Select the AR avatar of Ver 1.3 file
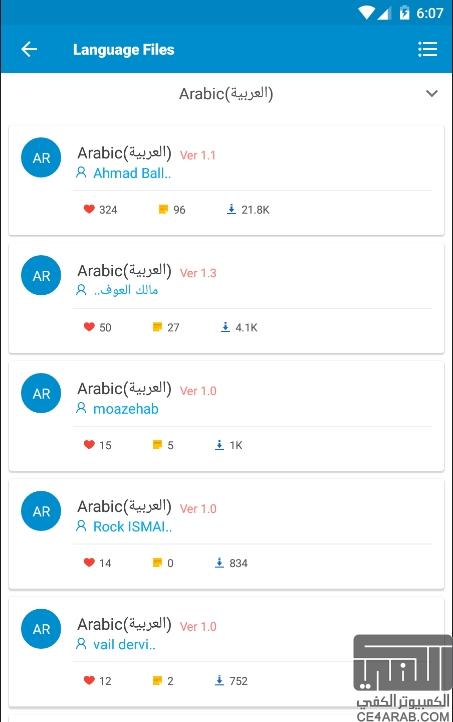The height and width of the screenshot is (722, 453). (41, 275)
